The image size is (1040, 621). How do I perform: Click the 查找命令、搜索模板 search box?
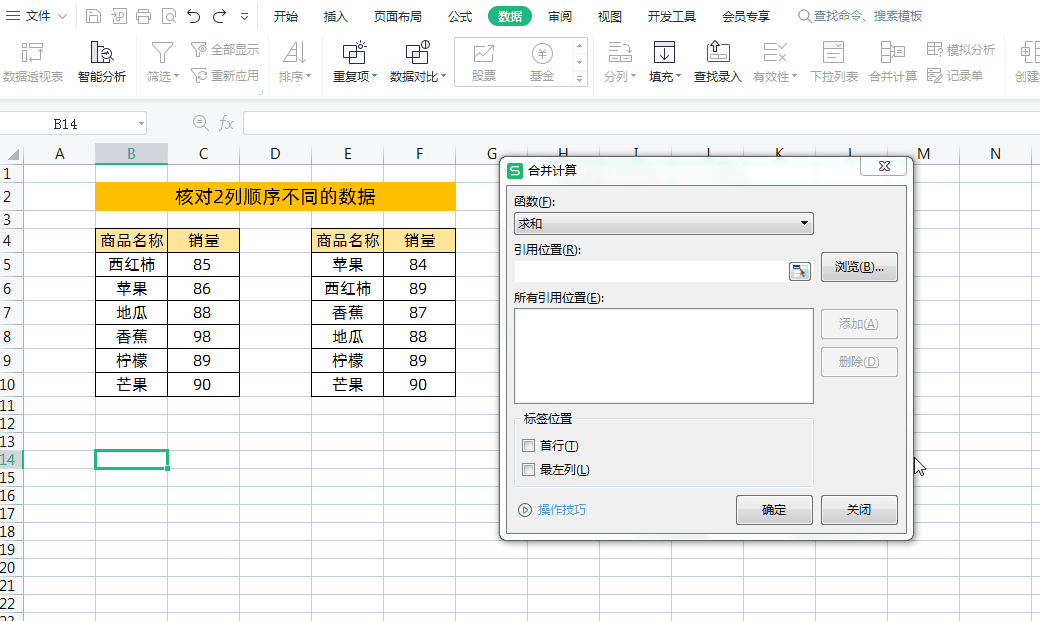click(x=860, y=16)
